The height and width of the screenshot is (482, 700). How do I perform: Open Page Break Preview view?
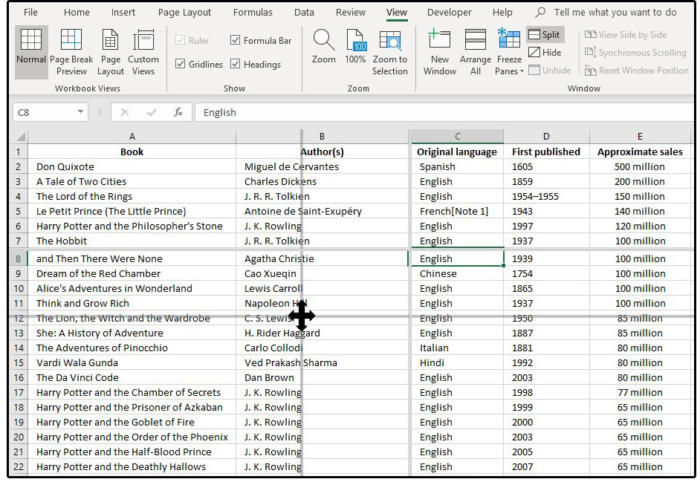tap(71, 52)
